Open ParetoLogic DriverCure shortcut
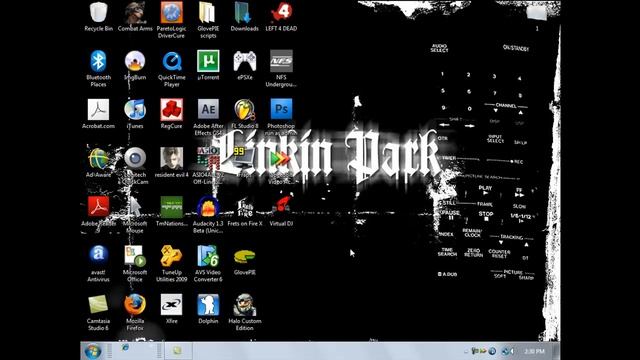640x360 pixels. 171,20
